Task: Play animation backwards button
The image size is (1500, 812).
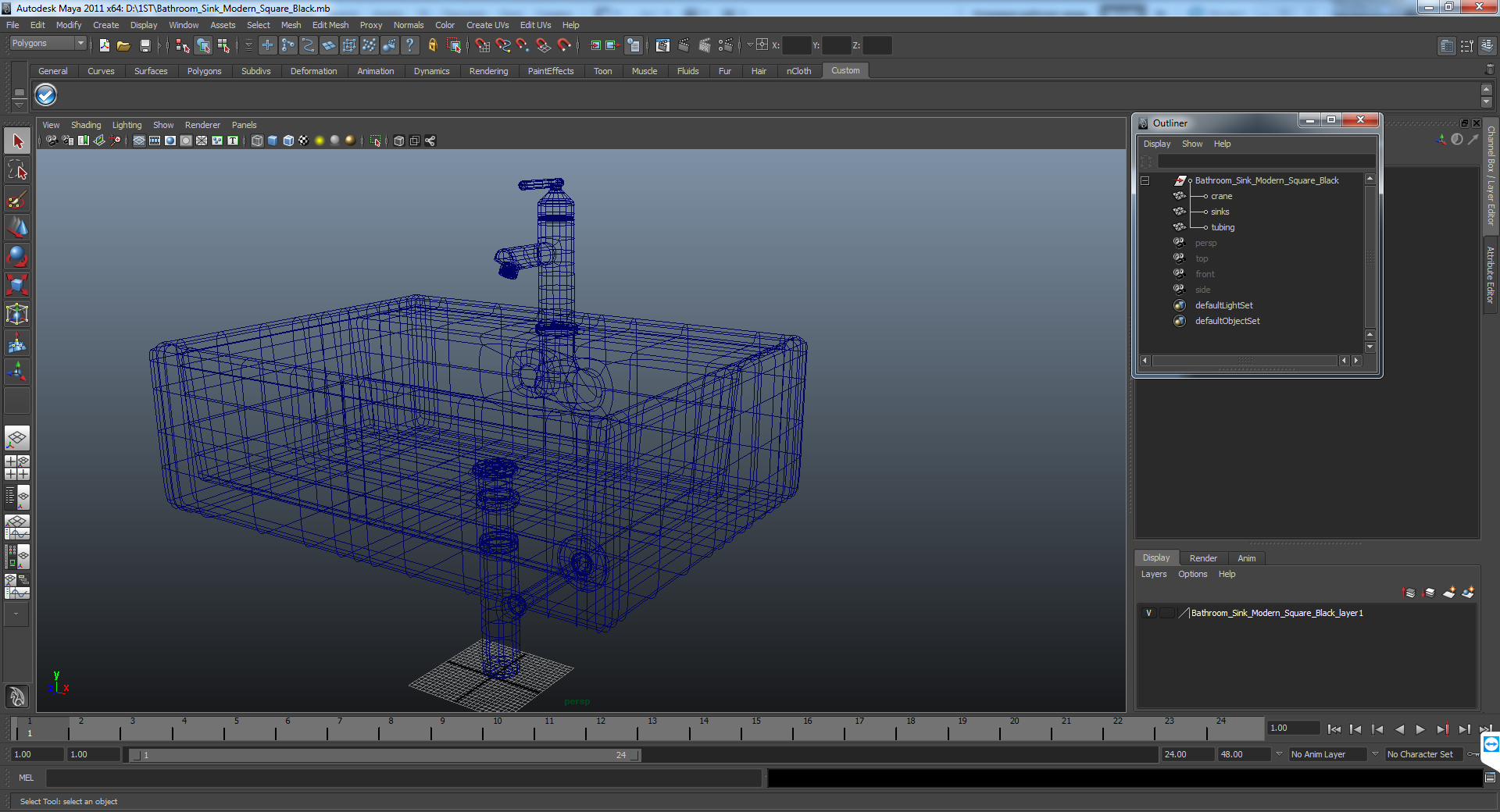Action: tap(1399, 729)
